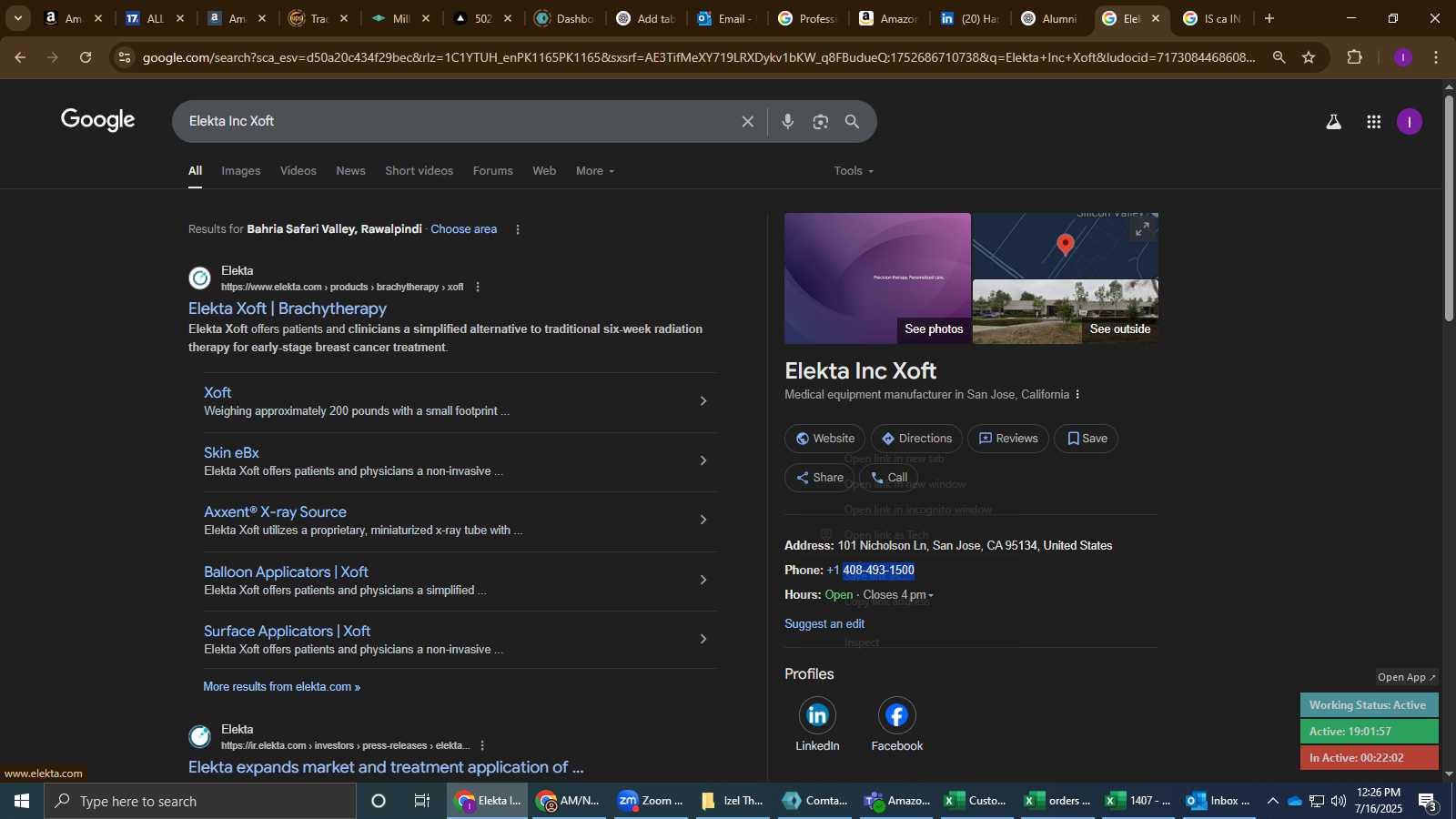Get Directions to Elekta Inc Xoft

pyautogui.click(x=916, y=439)
